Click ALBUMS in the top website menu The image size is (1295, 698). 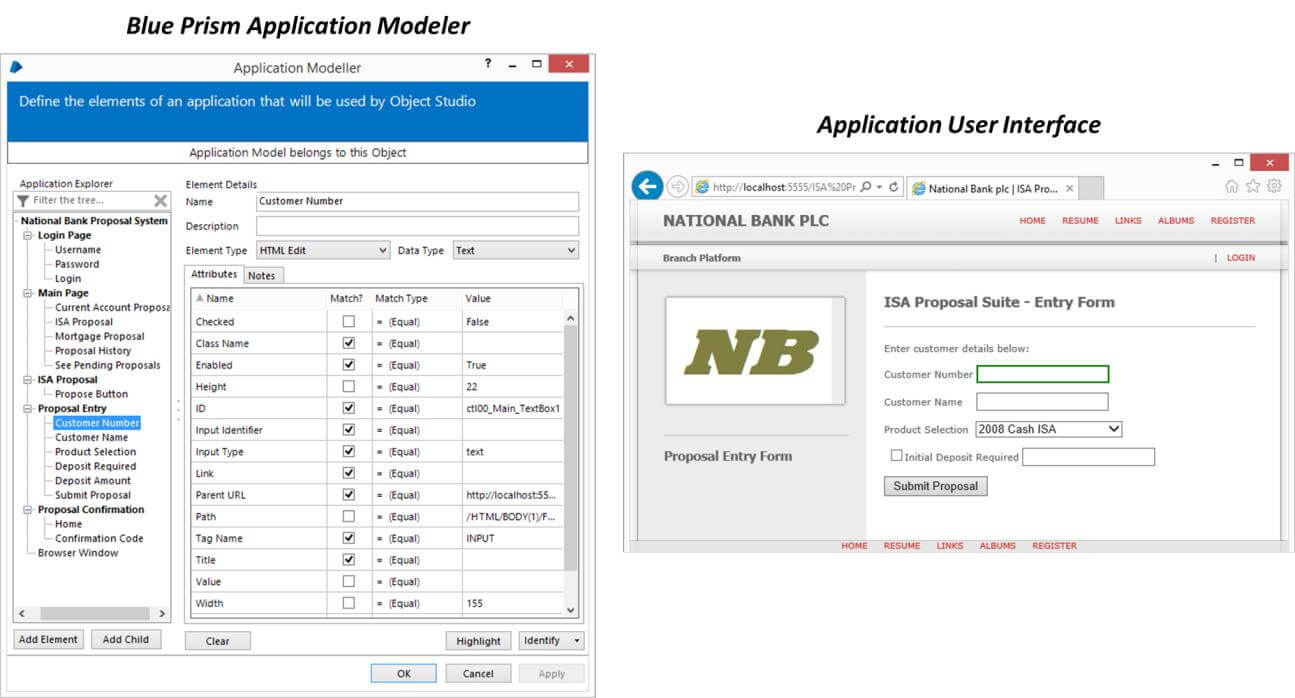tap(1176, 221)
